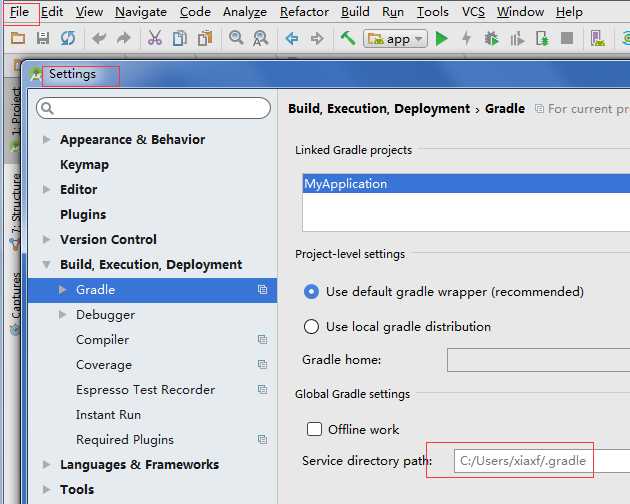This screenshot has height=504, width=630.
Task: Click the project-level icon beside Espresso Test Recorder
Action: [x=262, y=389]
